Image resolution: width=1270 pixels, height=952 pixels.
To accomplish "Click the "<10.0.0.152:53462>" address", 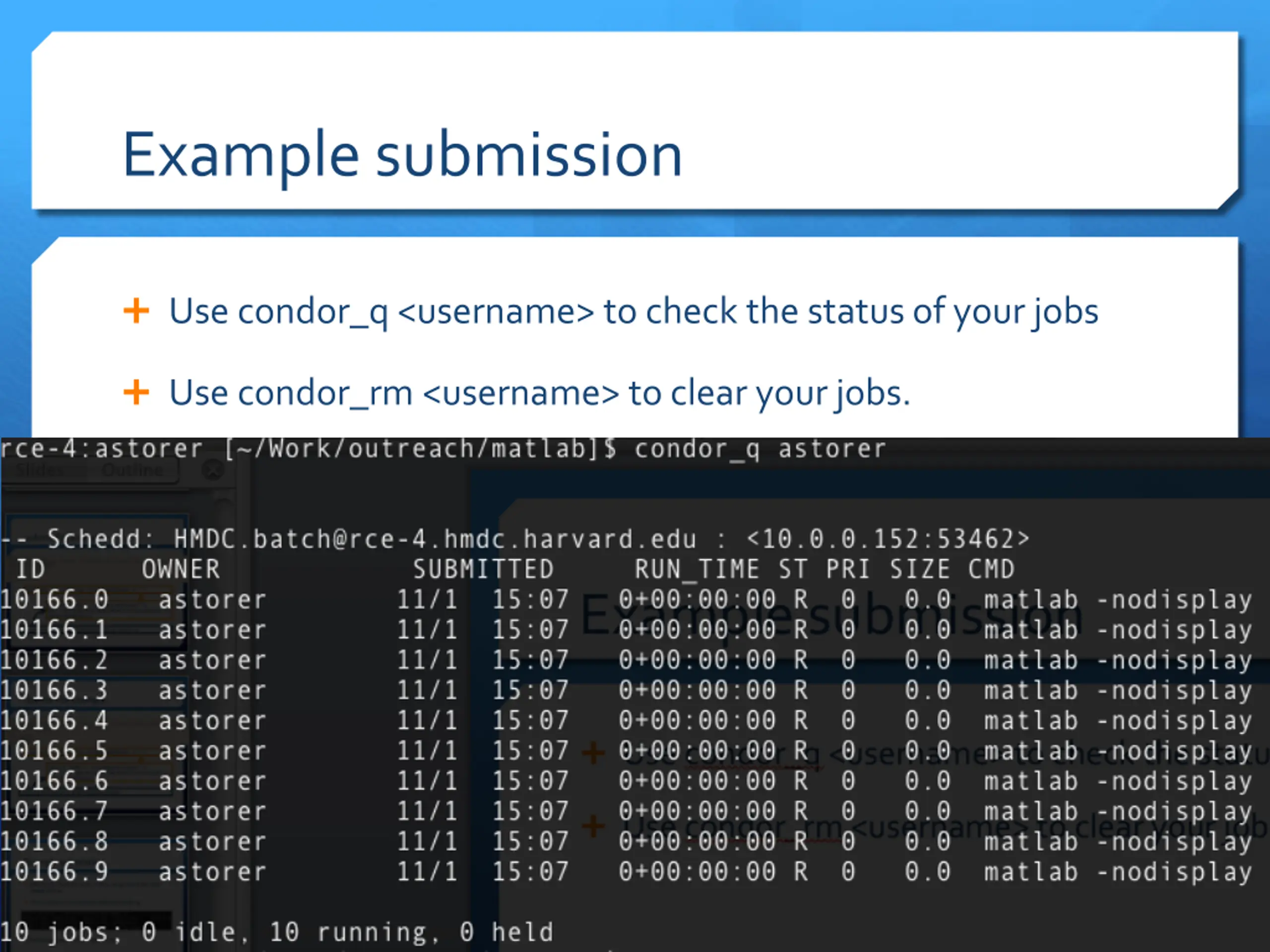I will [888, 539].
